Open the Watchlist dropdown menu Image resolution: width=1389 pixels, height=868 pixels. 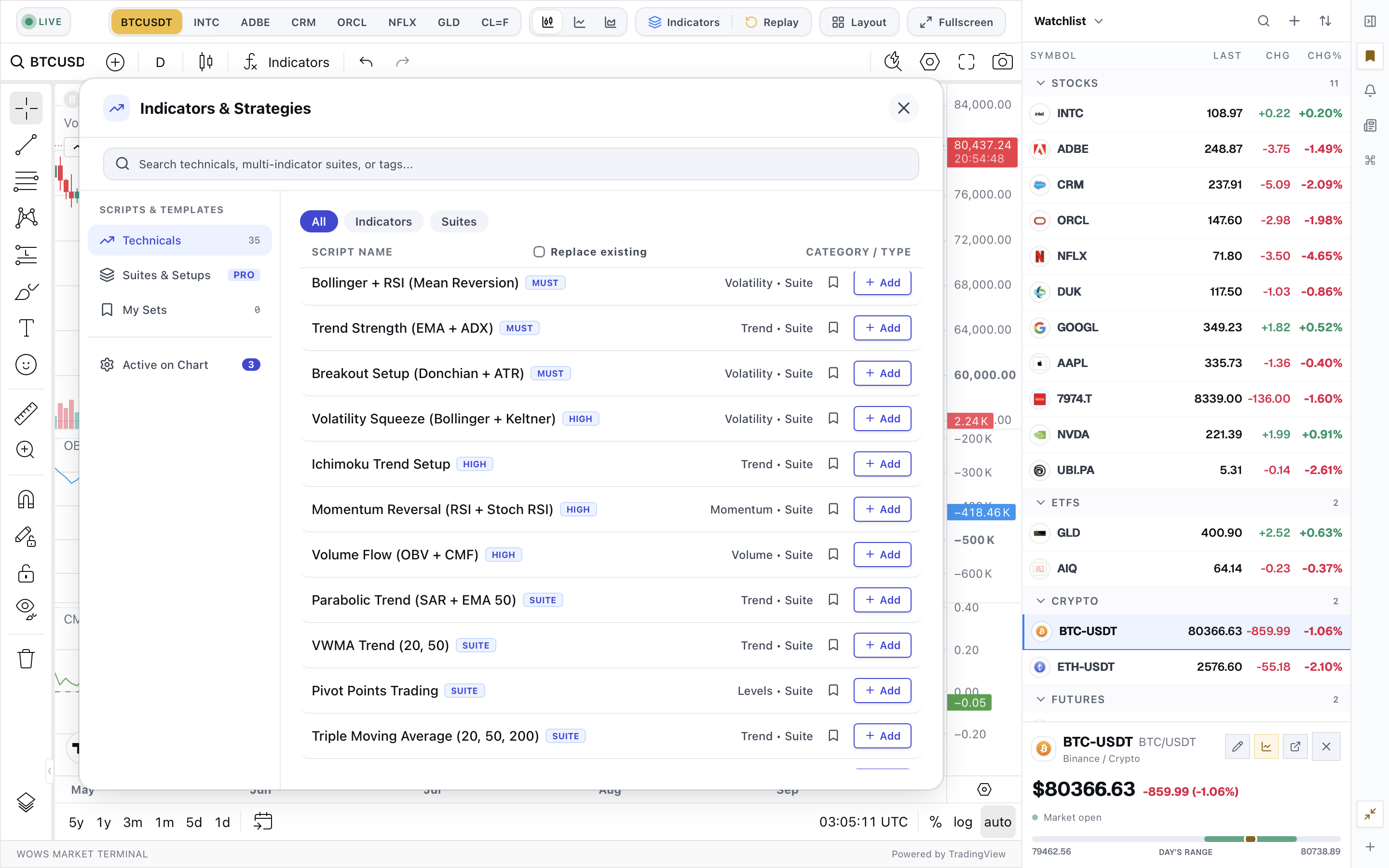(1068, 21)
